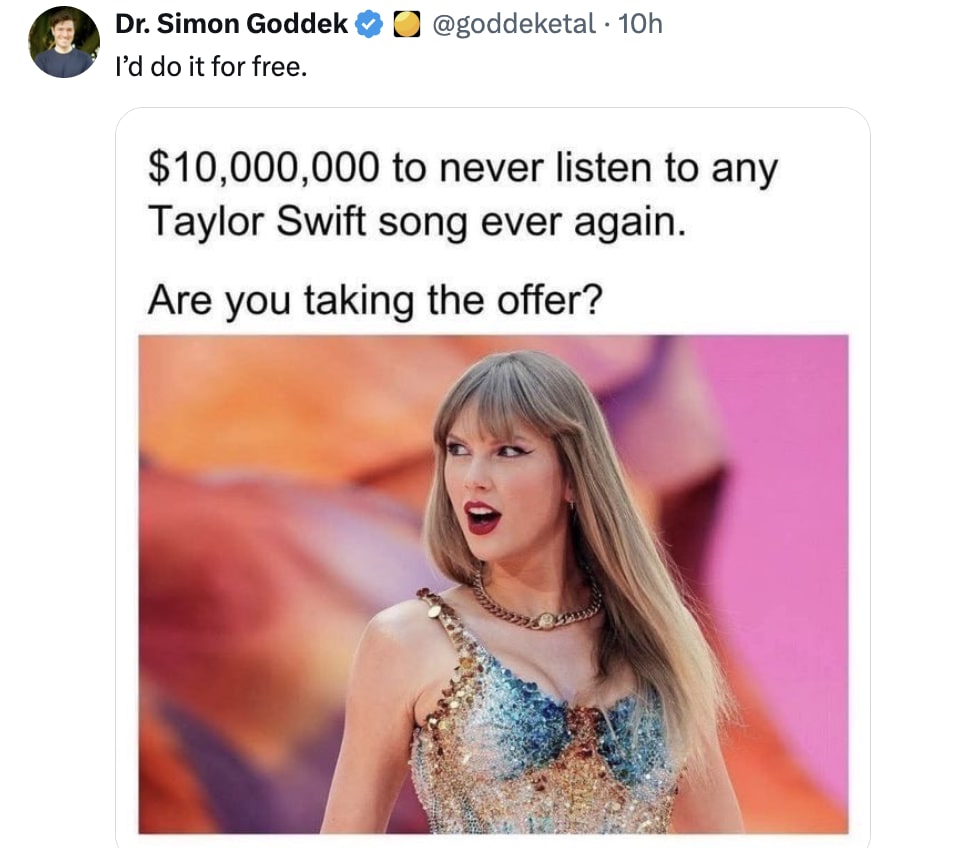Click the "$10,000,000 to never listen" headline line
Screen dimensions: 960x848
pos(462,168)
